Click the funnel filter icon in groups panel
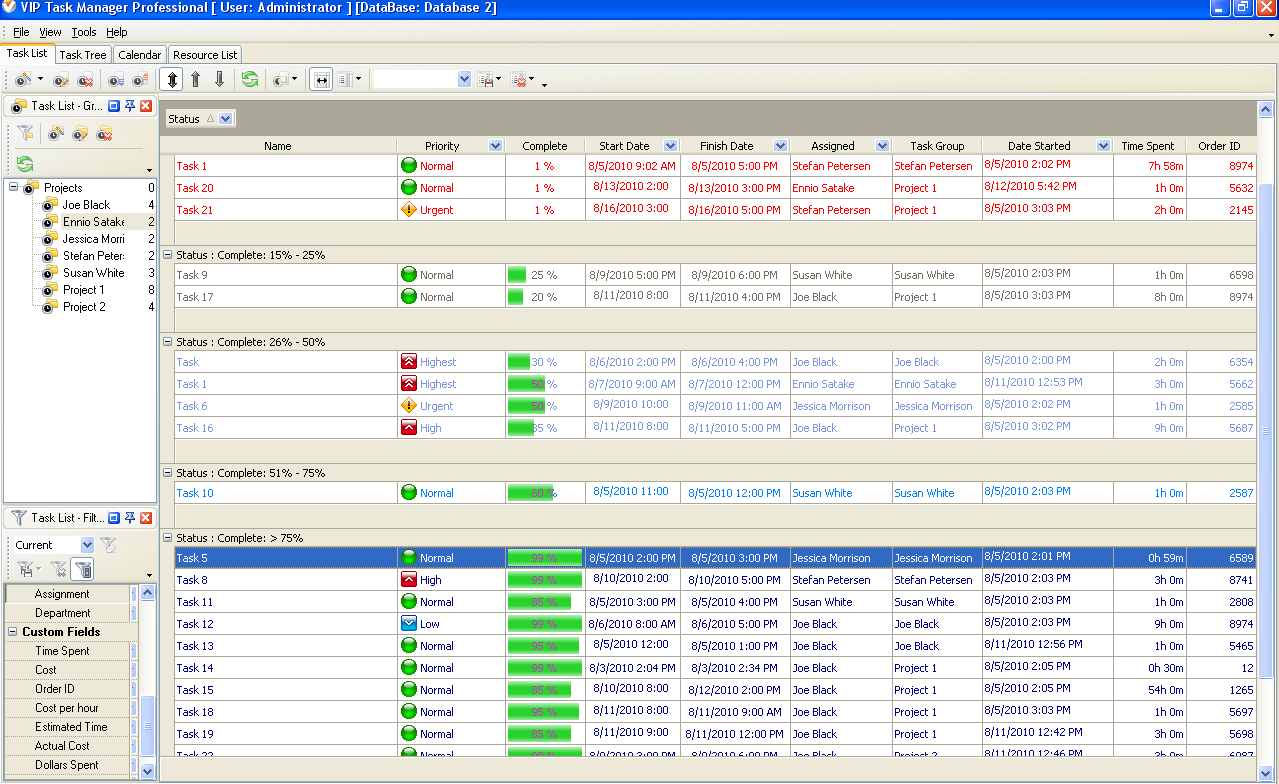Viewport: 1279px width, 784px height. point(25,133)
